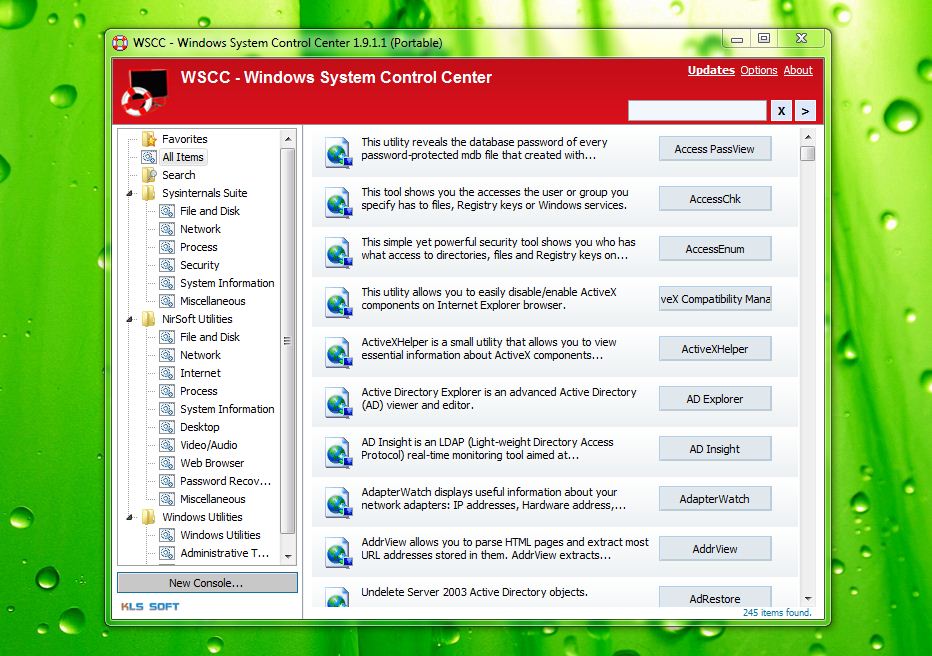Image resolution: width=932 pixels, height=656 pixels.
Task: Open Process under NirSoft Utilities
Action: pyautogui.click(x=199, y=391)
